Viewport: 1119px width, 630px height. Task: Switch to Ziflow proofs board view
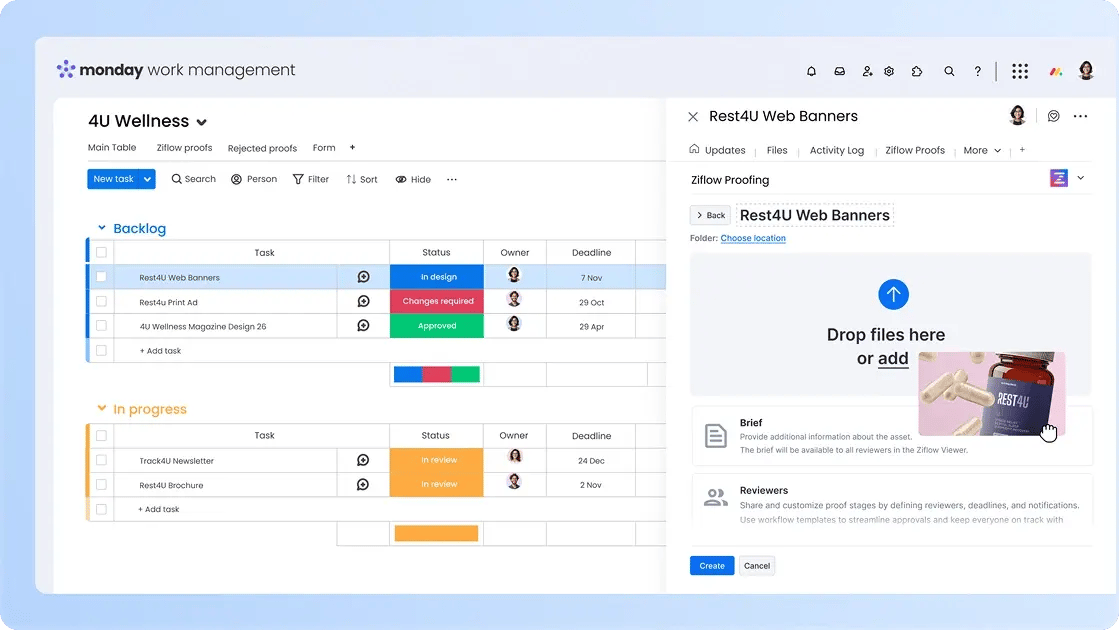click(184, 148)
